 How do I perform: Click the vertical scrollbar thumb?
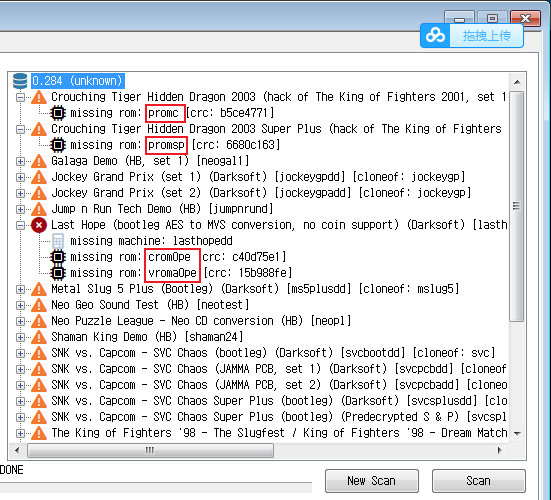point(517,206)
